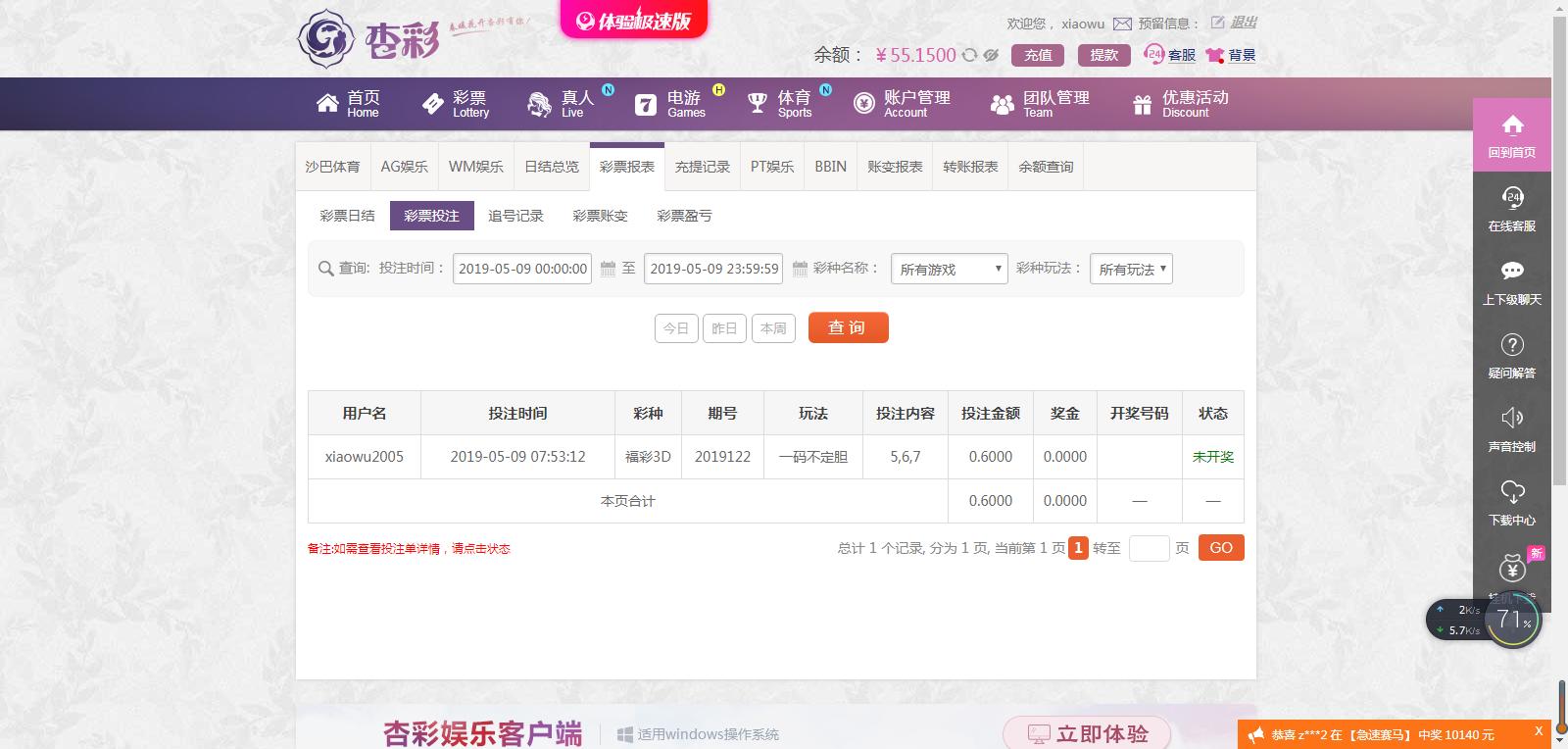Switch to the 充提记录 tab
The height and width of the screenshot is (749, 1568).
(x=702, y=167)
